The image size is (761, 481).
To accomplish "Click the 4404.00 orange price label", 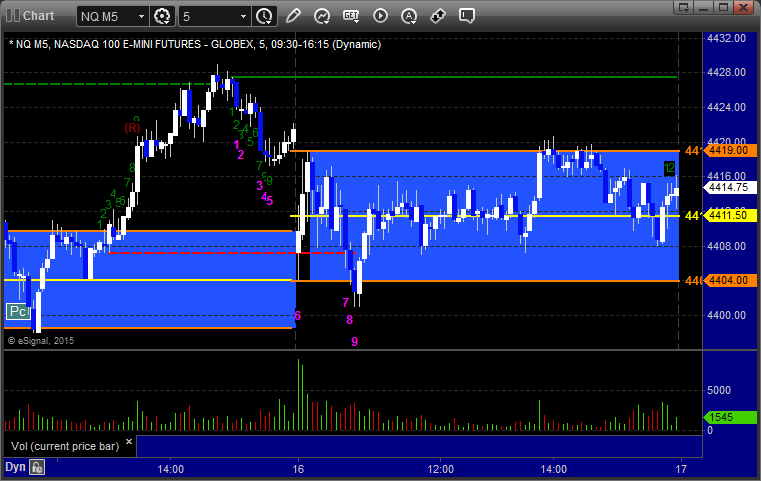I will (730, 280).
